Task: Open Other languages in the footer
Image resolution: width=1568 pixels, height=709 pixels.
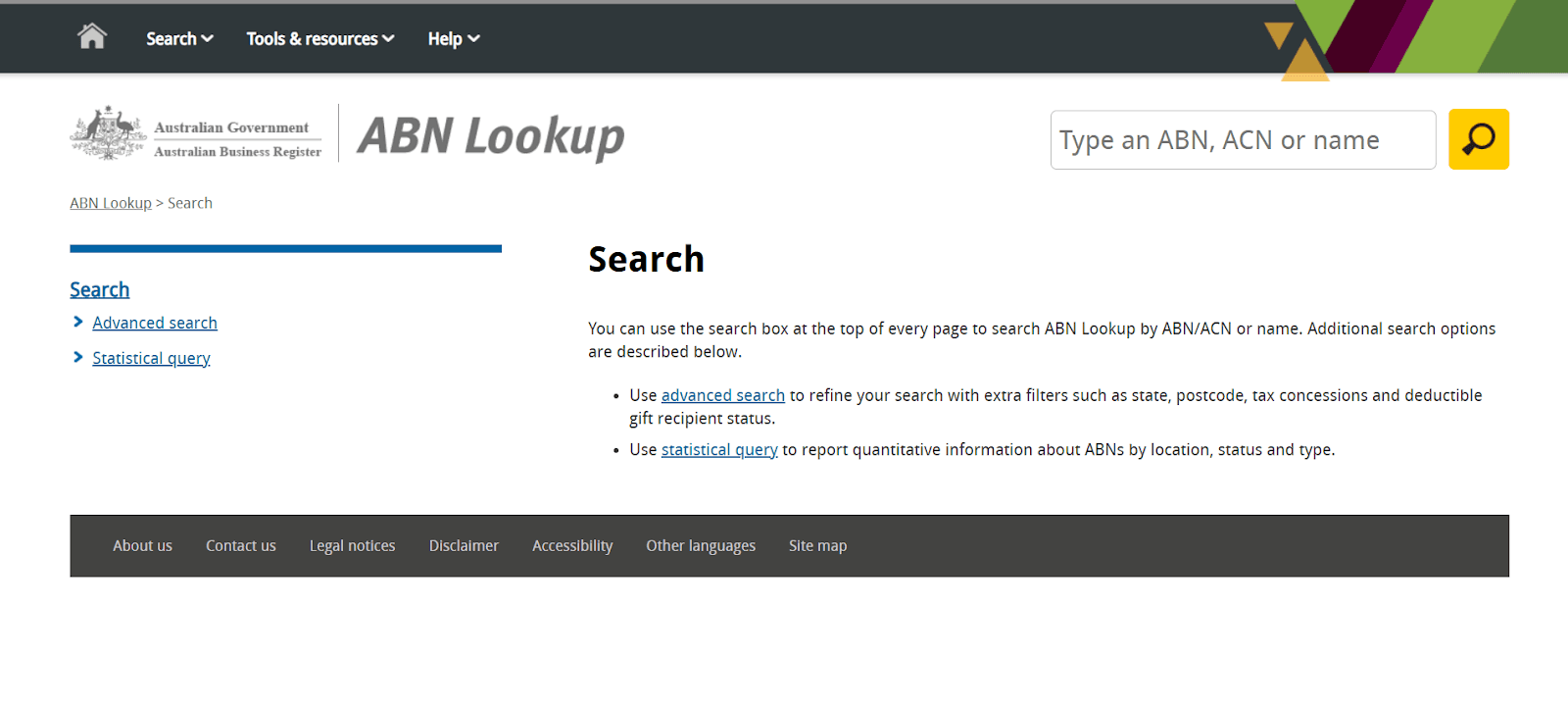Action: point(701,545)
